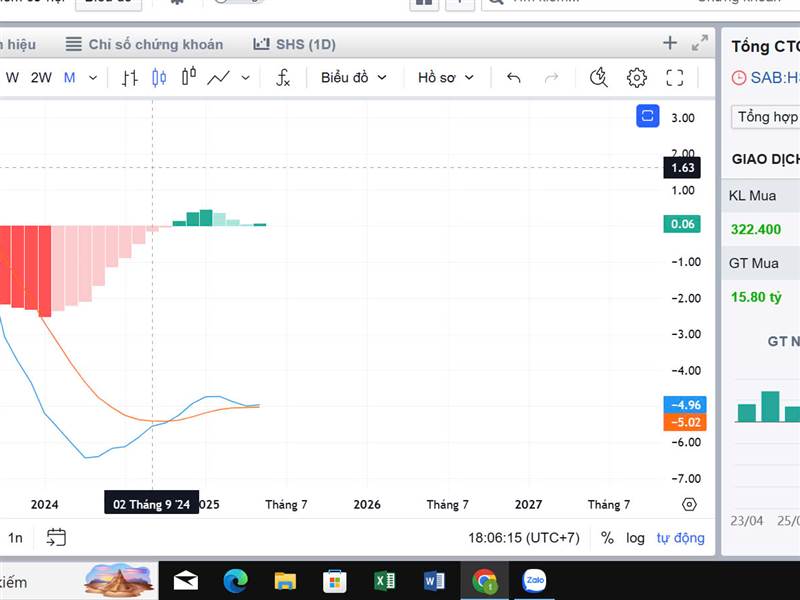Select the 1n time range button
Image resolution: width=800 pixels, height=600 pixels.
pyautogui.click(x=15, y=538)
